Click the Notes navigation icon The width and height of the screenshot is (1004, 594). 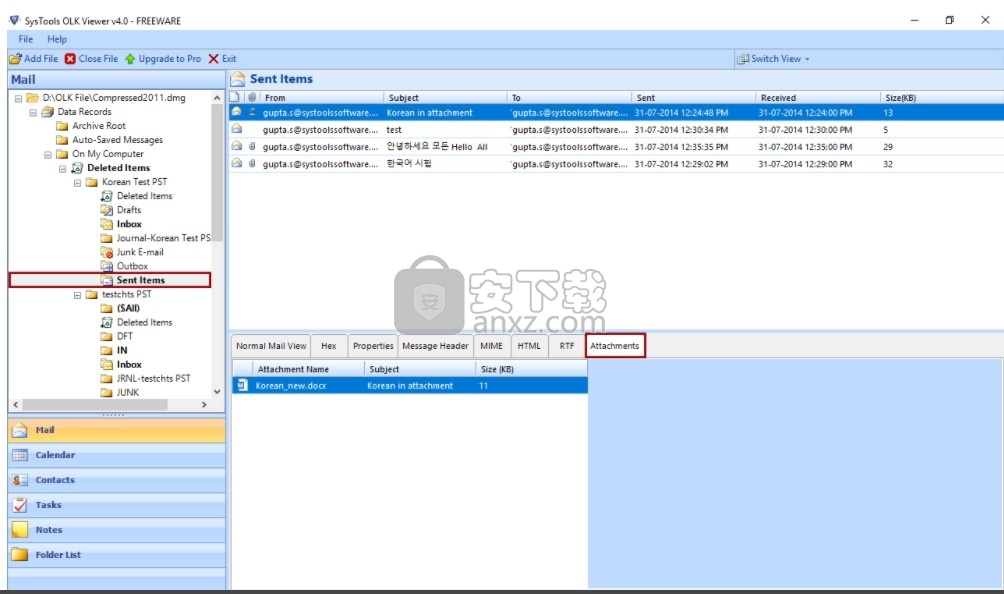[x=20, y=530]
